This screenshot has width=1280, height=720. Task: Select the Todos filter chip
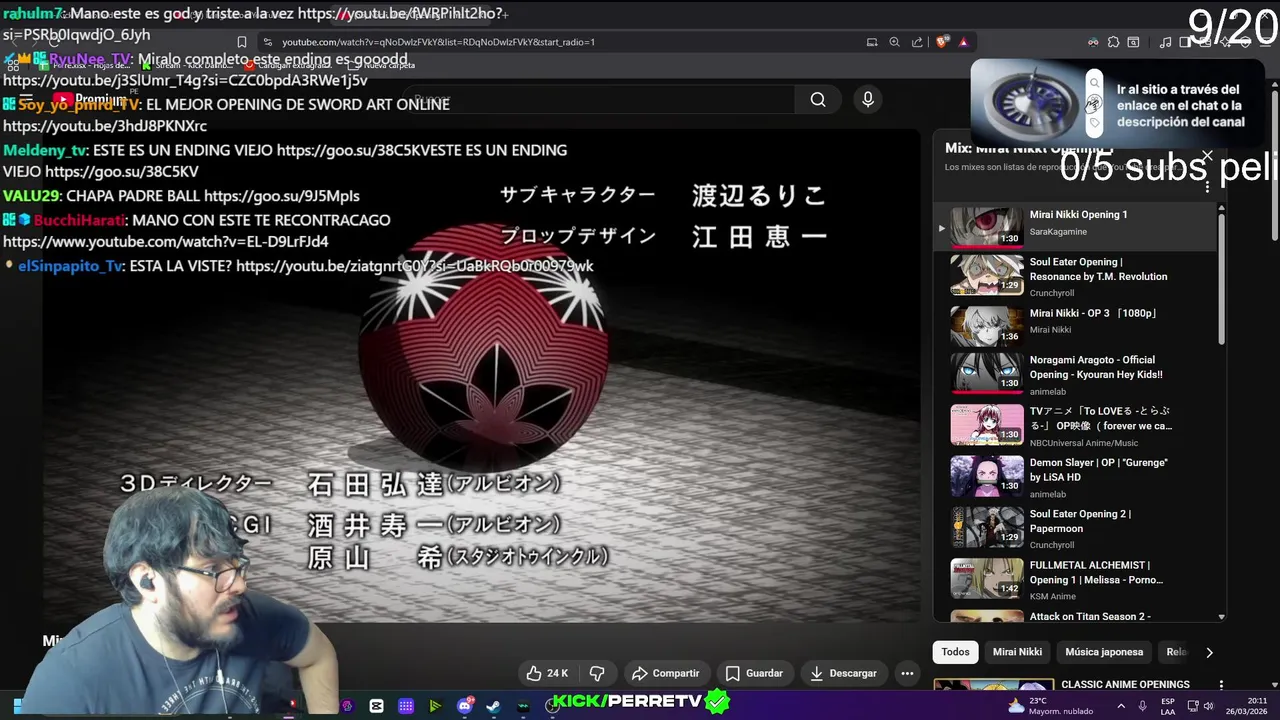[x=955, y=652]
